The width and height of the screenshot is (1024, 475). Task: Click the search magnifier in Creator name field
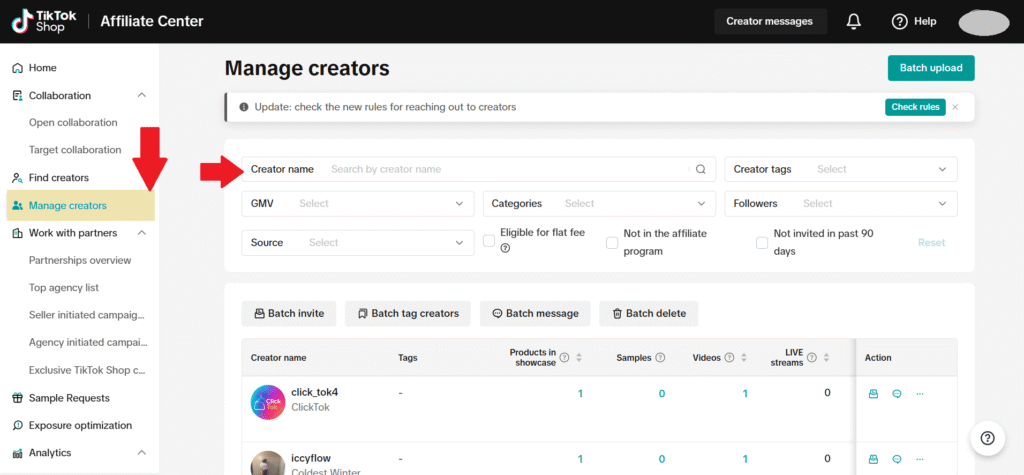pos(701,170)
